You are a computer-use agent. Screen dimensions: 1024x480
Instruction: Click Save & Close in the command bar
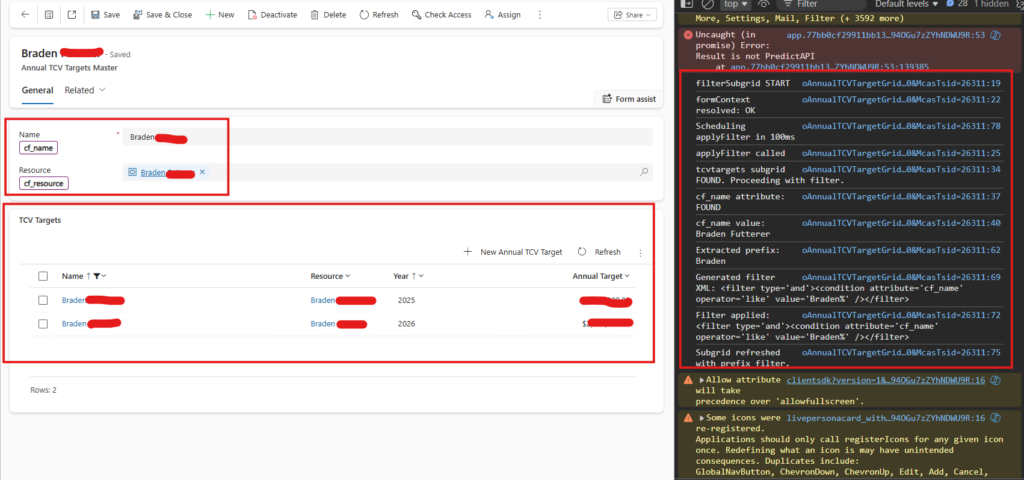point(162,15)
